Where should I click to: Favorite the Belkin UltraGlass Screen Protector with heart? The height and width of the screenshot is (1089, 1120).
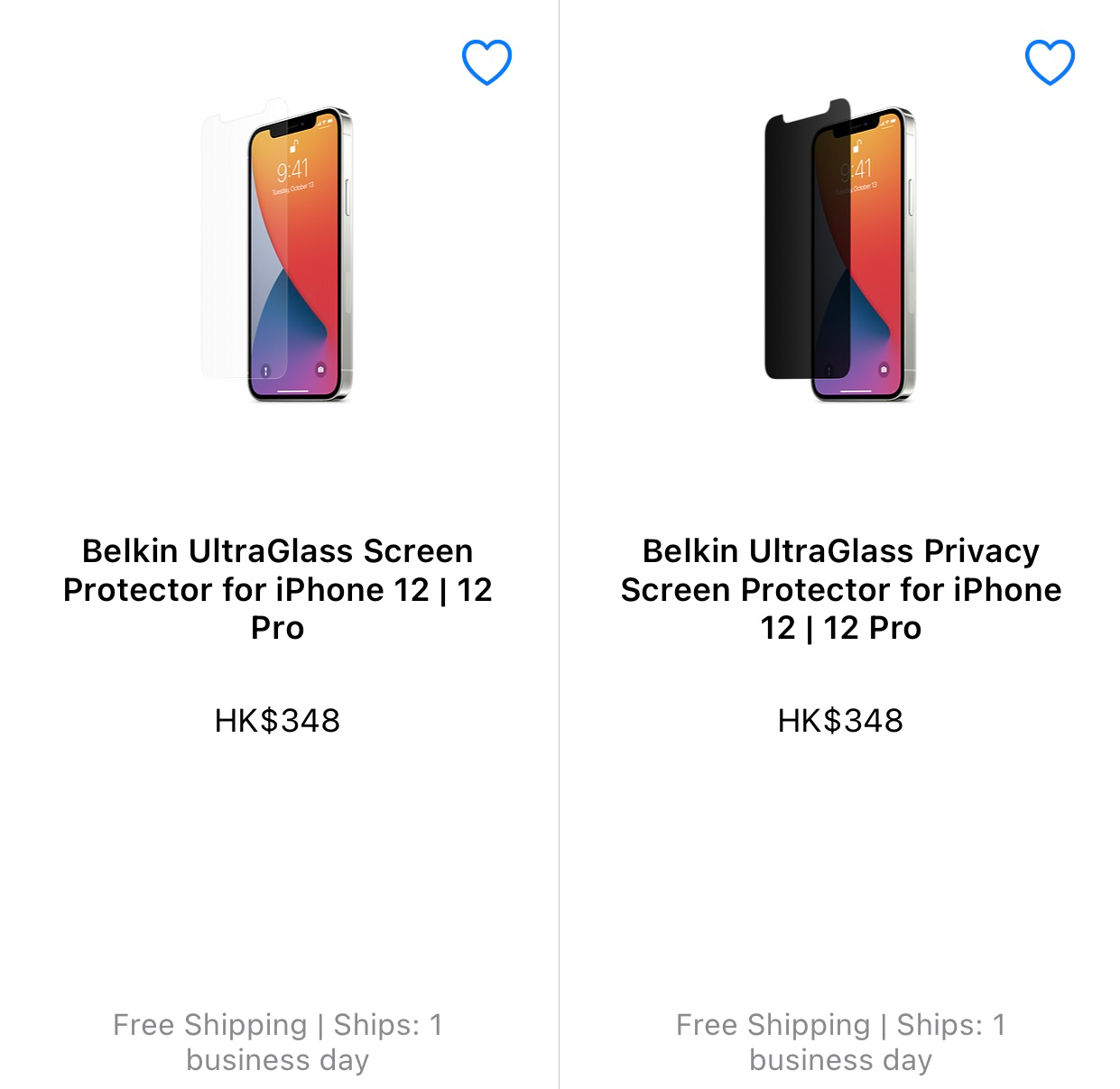486,62
